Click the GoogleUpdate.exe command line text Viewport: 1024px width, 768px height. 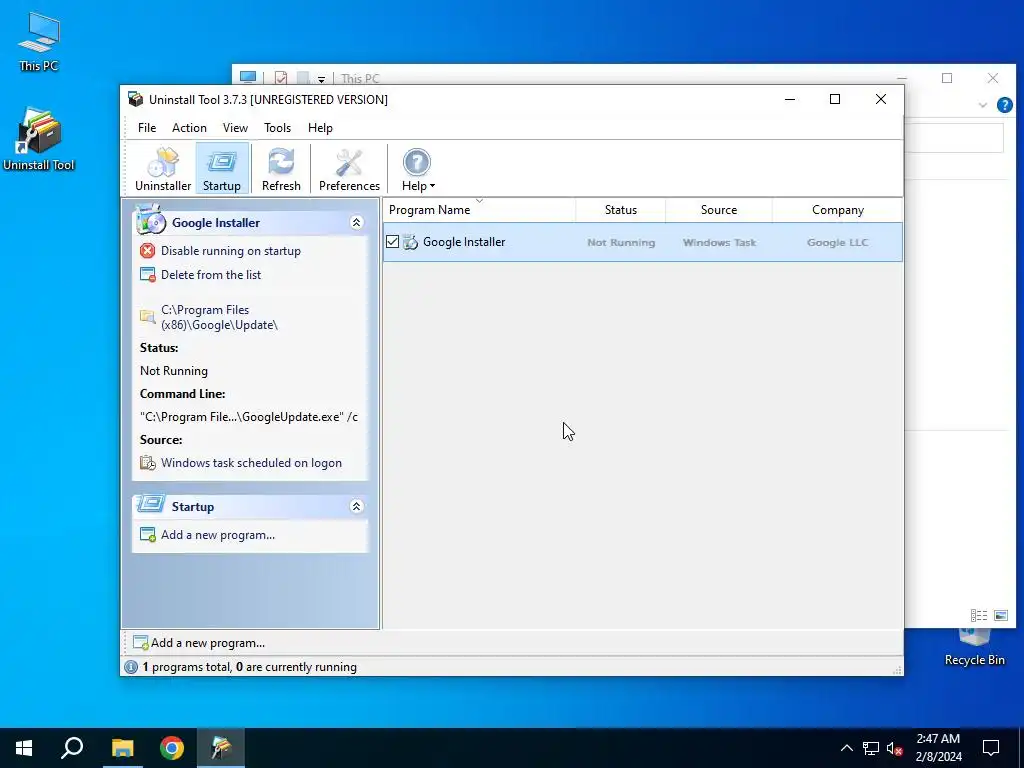[x=249, y=417]
